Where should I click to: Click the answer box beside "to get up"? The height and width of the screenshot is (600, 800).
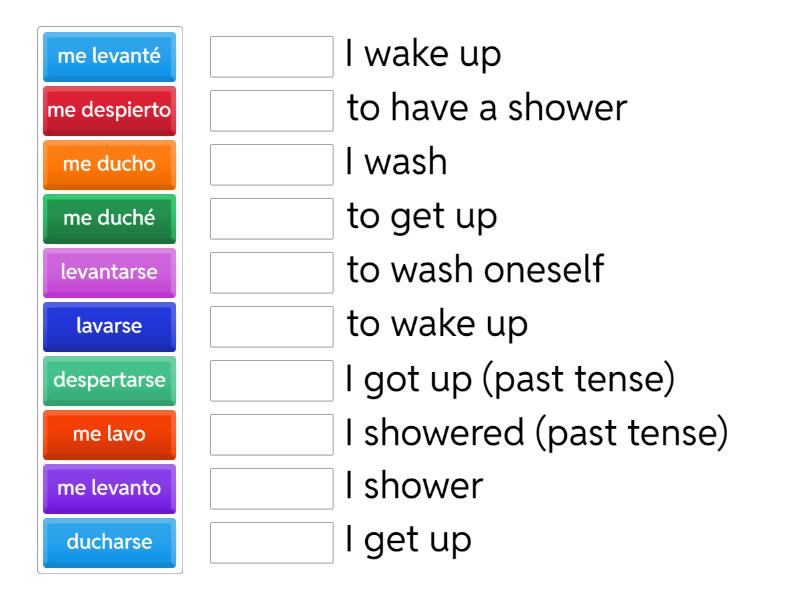[x=272, y=219]
